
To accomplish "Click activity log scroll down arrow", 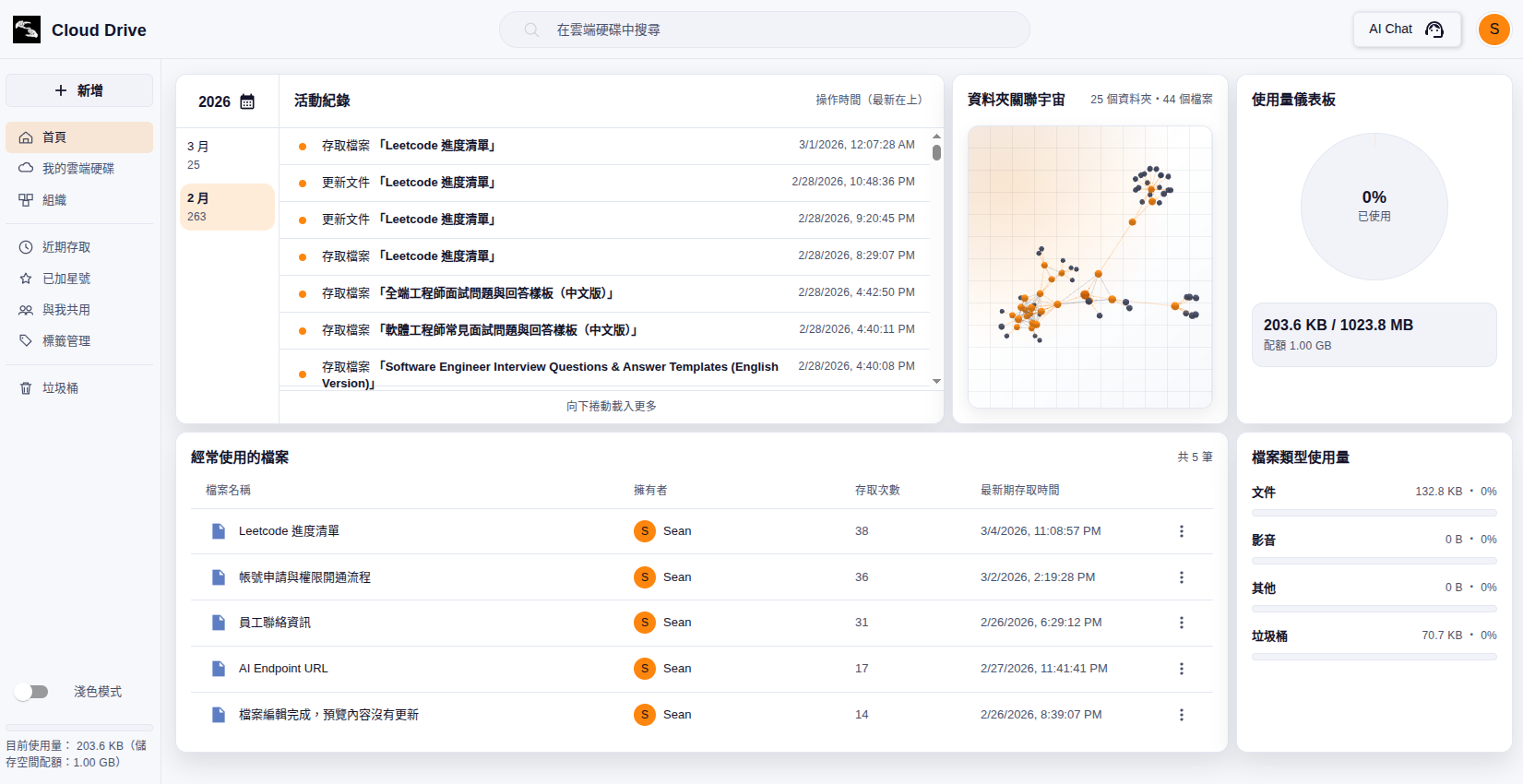I will [x=936, y=381].
